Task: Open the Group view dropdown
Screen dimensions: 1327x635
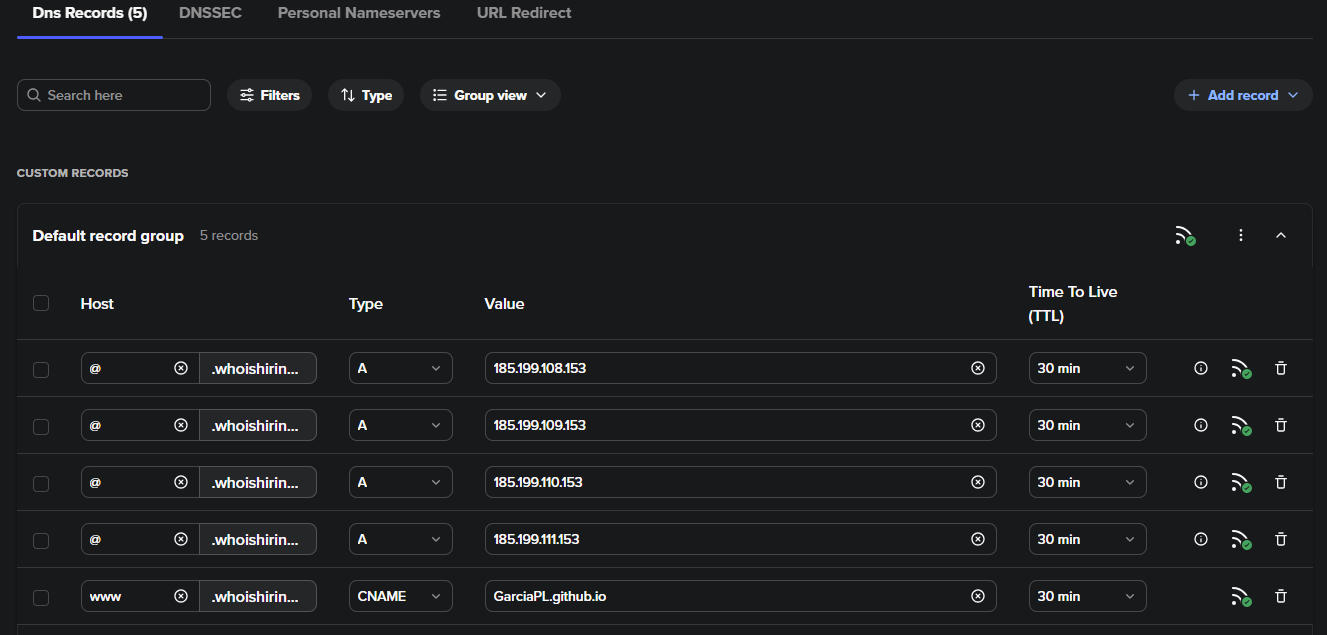Action: [x=490, y=95]
